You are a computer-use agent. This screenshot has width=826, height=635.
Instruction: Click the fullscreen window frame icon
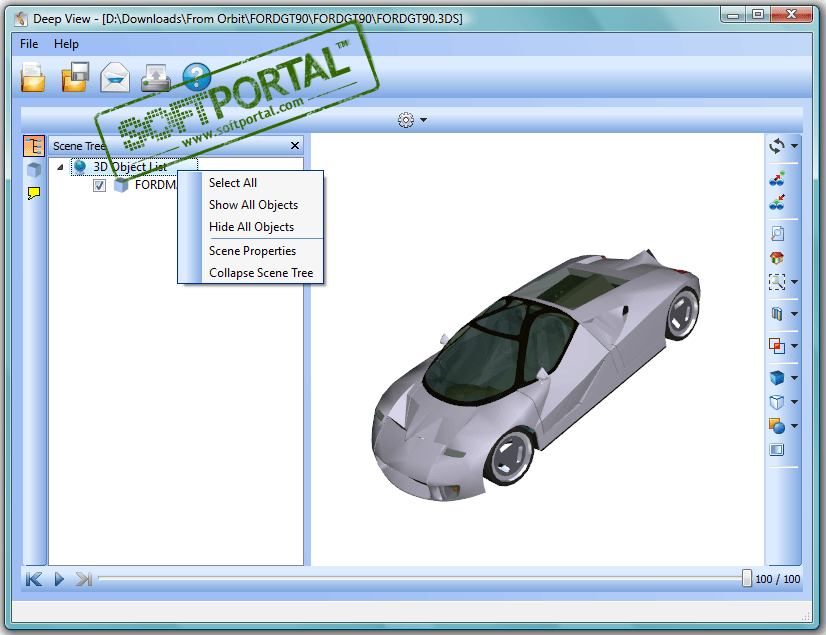point(777,450)
